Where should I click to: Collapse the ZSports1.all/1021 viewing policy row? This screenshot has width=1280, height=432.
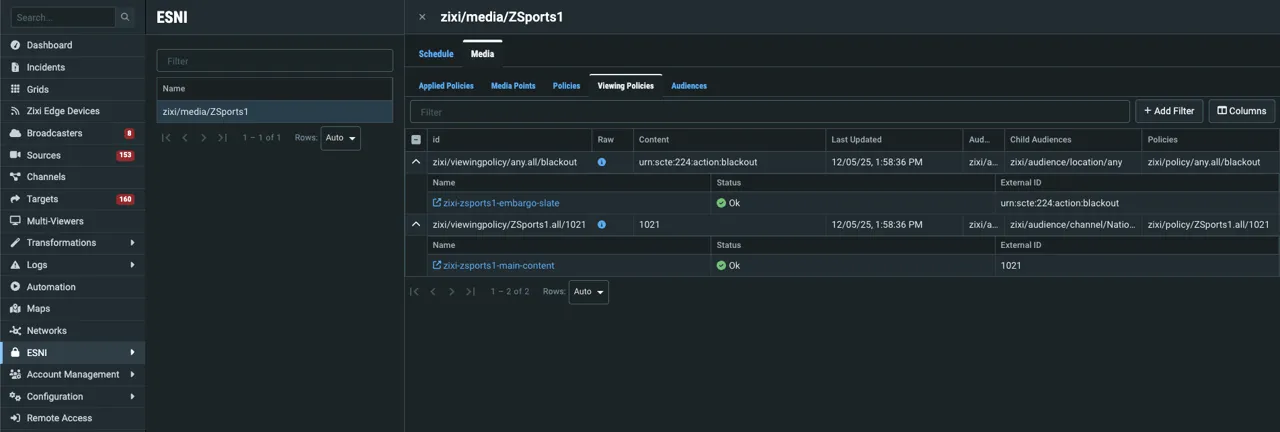(x=416, y=225)
